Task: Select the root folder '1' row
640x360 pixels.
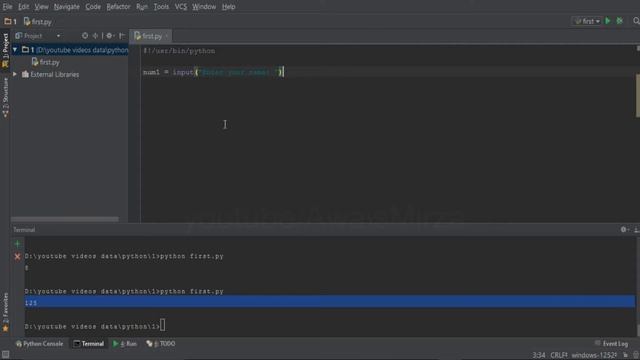Action: point(69,50)
